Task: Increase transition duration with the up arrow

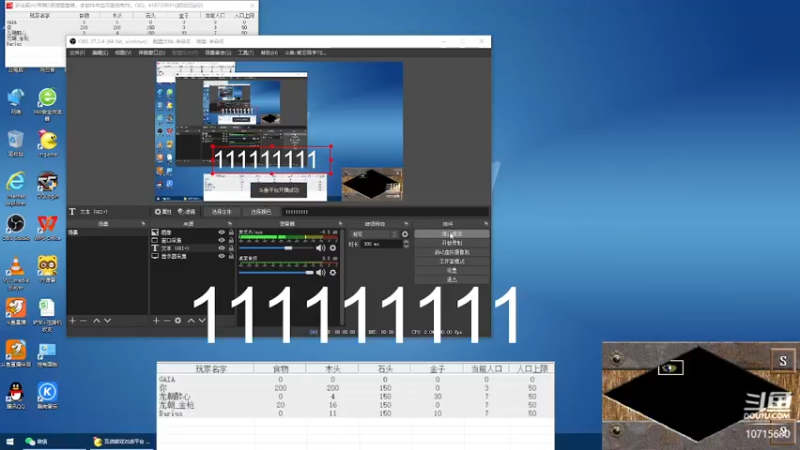Action: coord(406,242)
